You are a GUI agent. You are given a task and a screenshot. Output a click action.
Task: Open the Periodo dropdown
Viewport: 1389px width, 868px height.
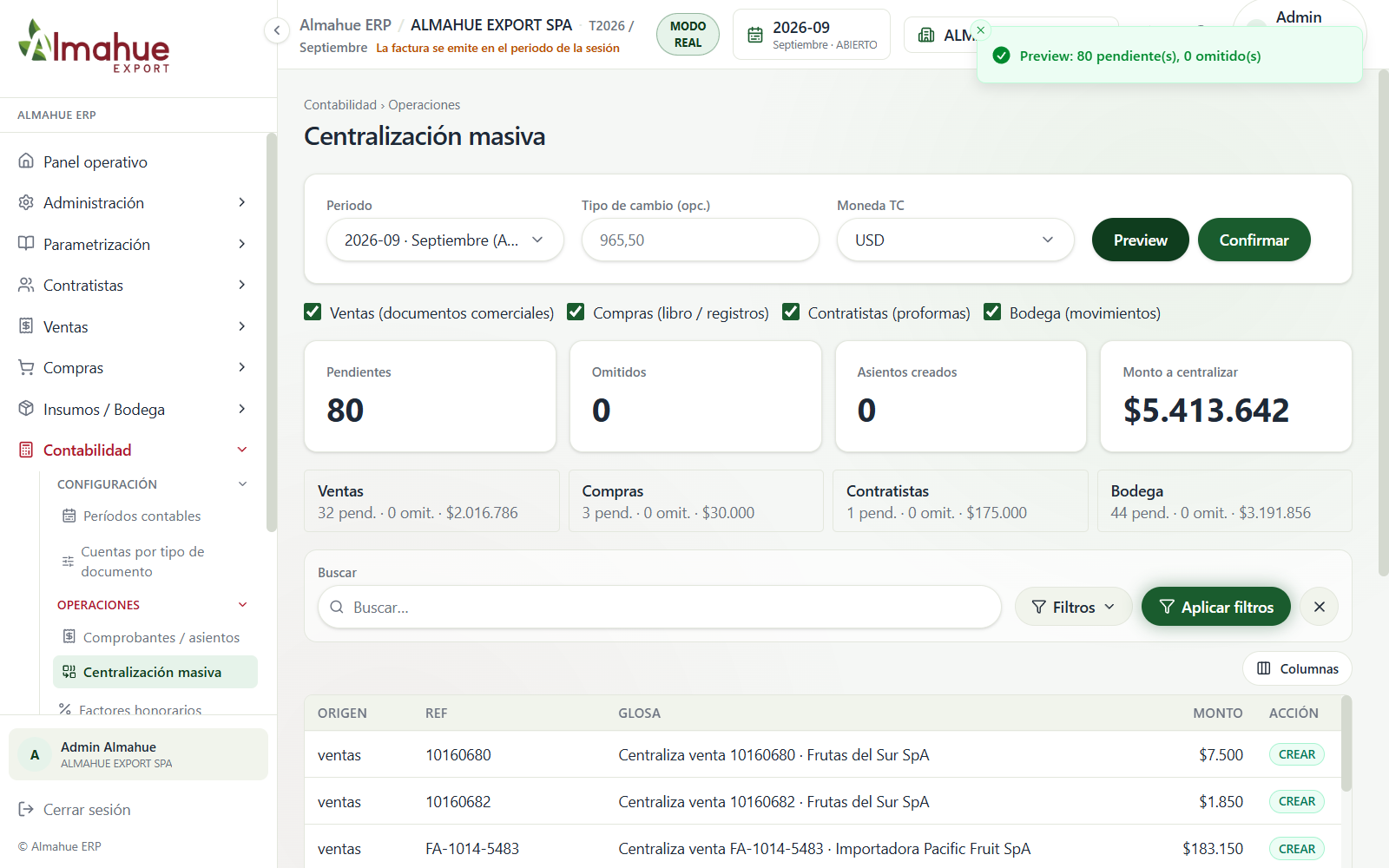(445, 240)
